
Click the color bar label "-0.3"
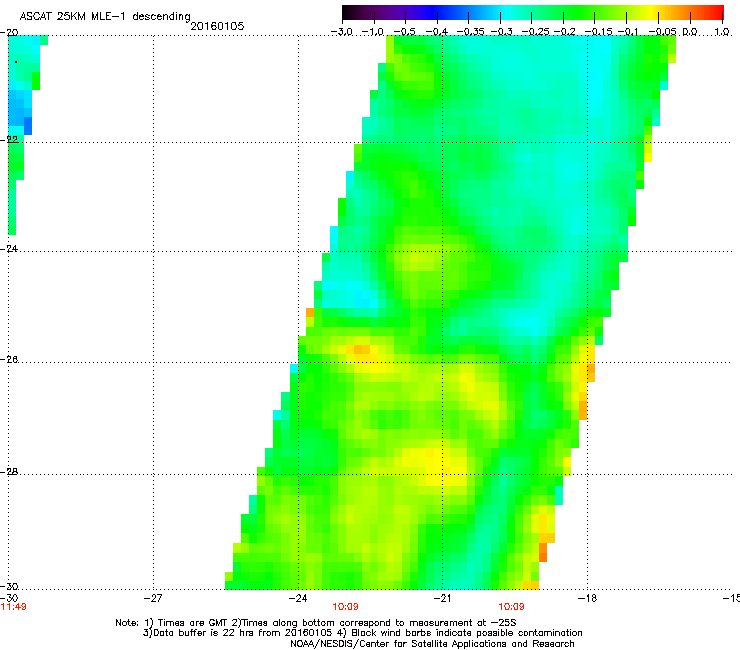click(x=501, y=32)
